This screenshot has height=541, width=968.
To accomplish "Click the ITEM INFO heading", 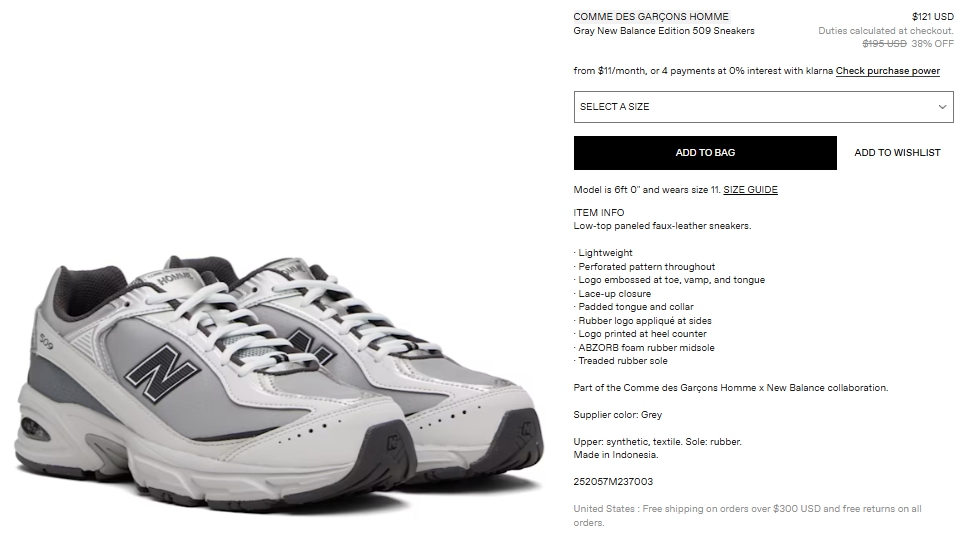I will tap(599, 212).
